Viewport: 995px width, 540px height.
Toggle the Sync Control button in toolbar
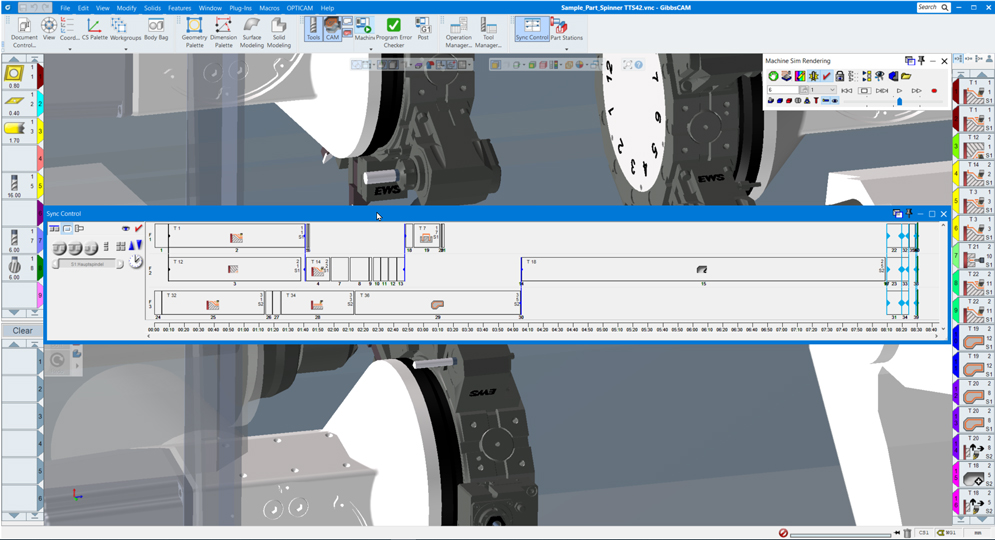point(532,29)
